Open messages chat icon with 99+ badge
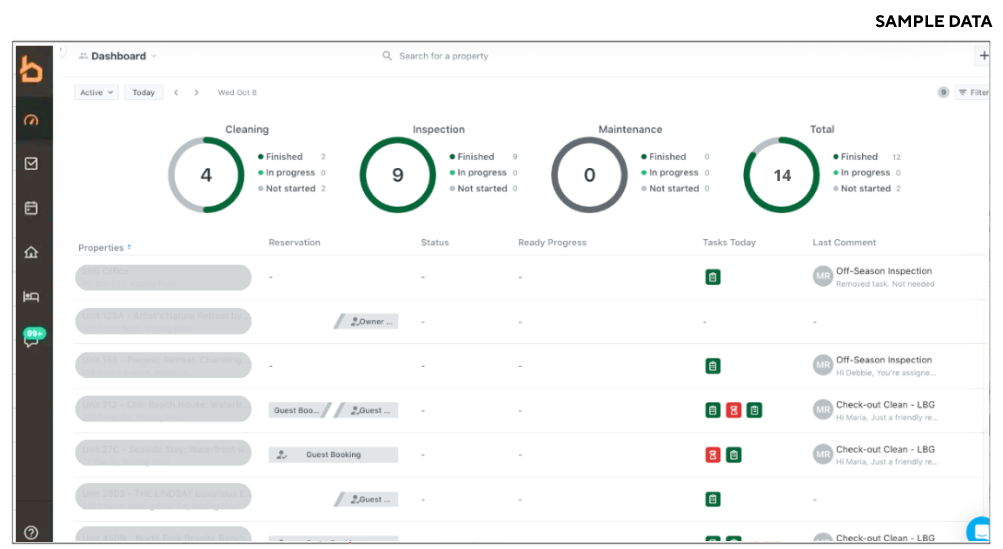The image size is (1003, 549). point(32,340)
